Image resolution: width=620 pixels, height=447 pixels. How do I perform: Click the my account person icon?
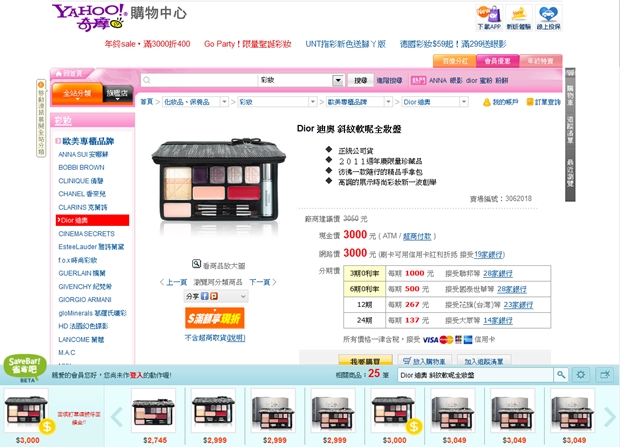click(487, 102)
